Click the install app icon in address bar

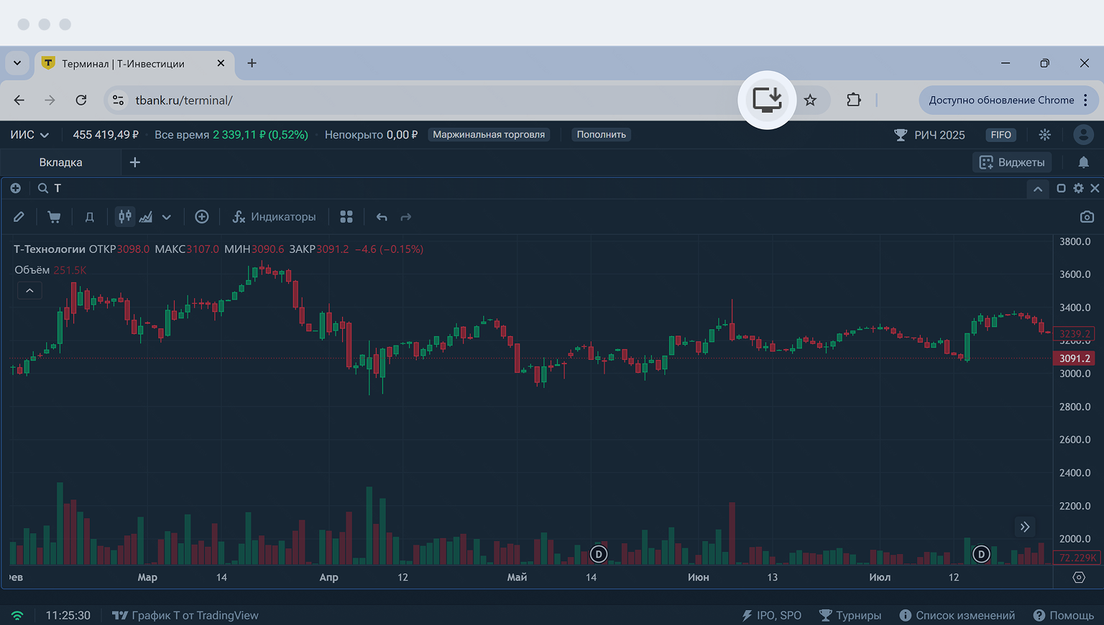coord(767,100)
